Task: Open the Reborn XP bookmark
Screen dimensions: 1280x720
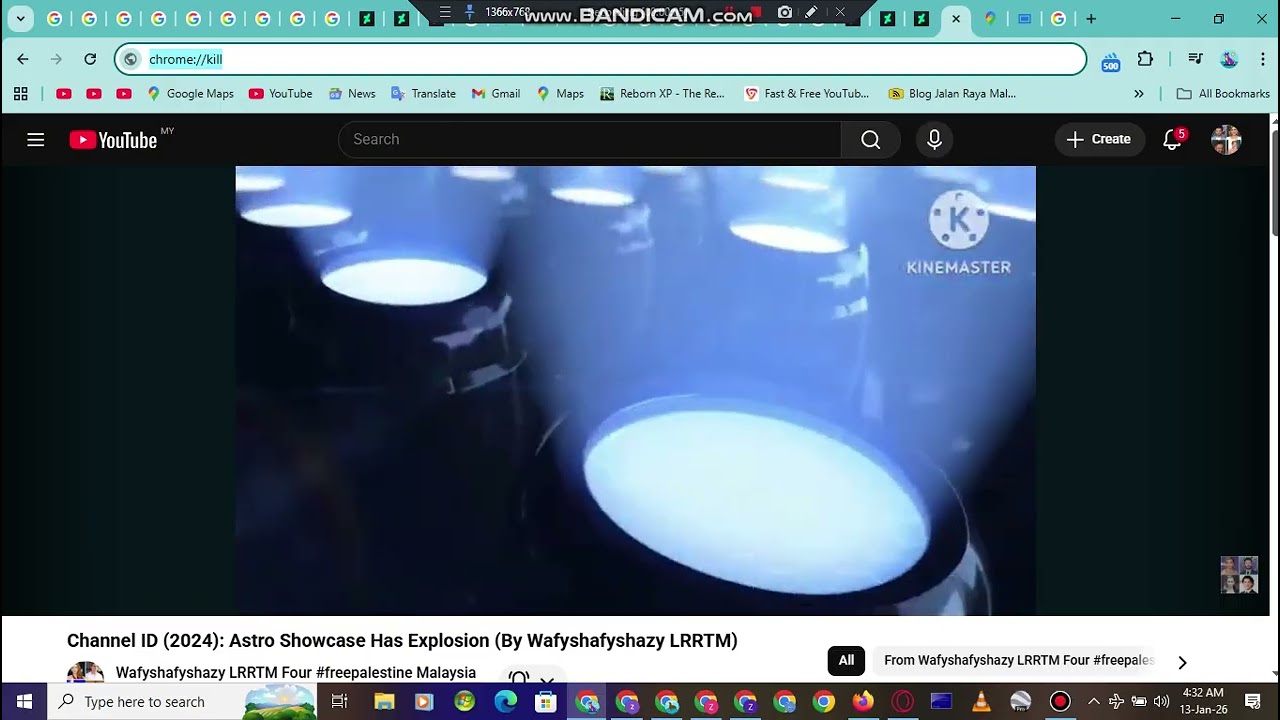Action: [662, 93]
